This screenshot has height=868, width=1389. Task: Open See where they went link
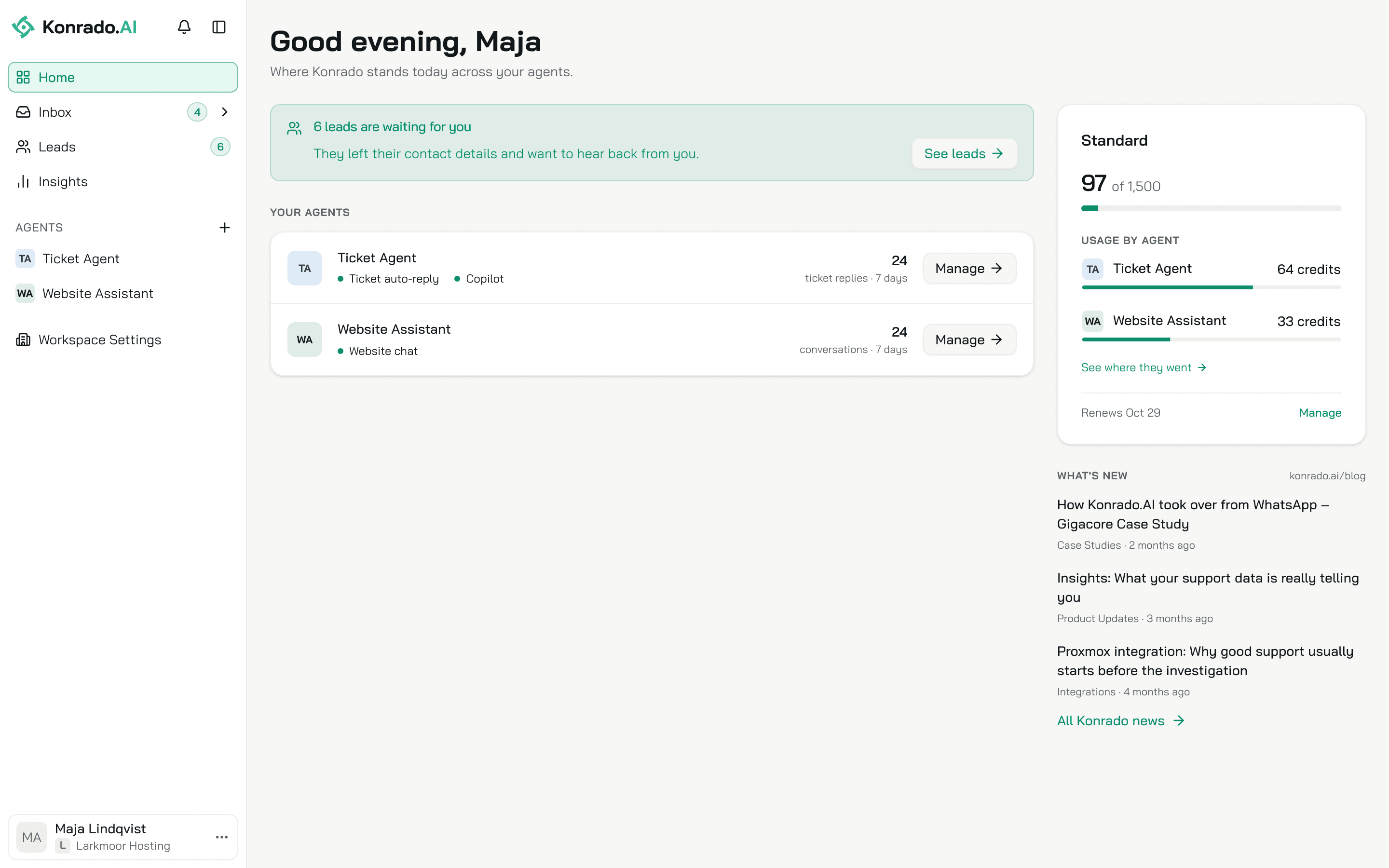[x=1144, y=367]
